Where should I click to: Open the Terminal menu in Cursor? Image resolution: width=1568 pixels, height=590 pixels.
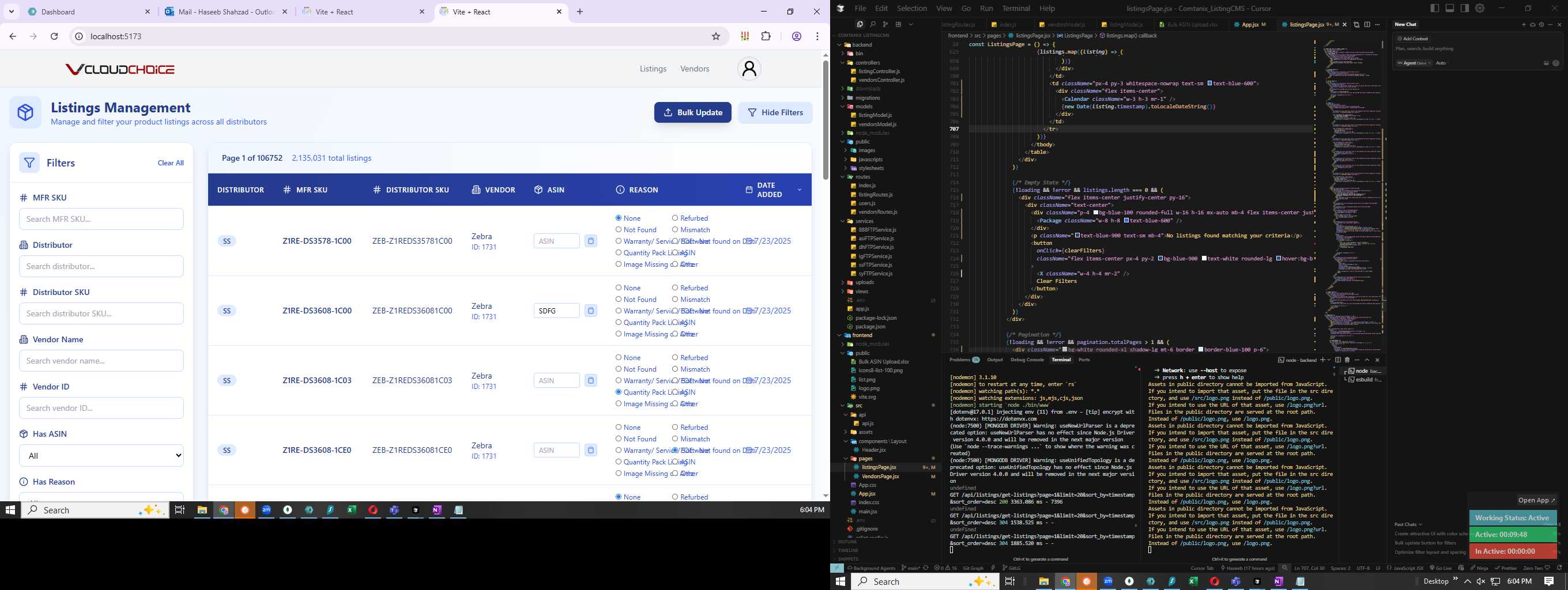click(x=1016, y=9)
